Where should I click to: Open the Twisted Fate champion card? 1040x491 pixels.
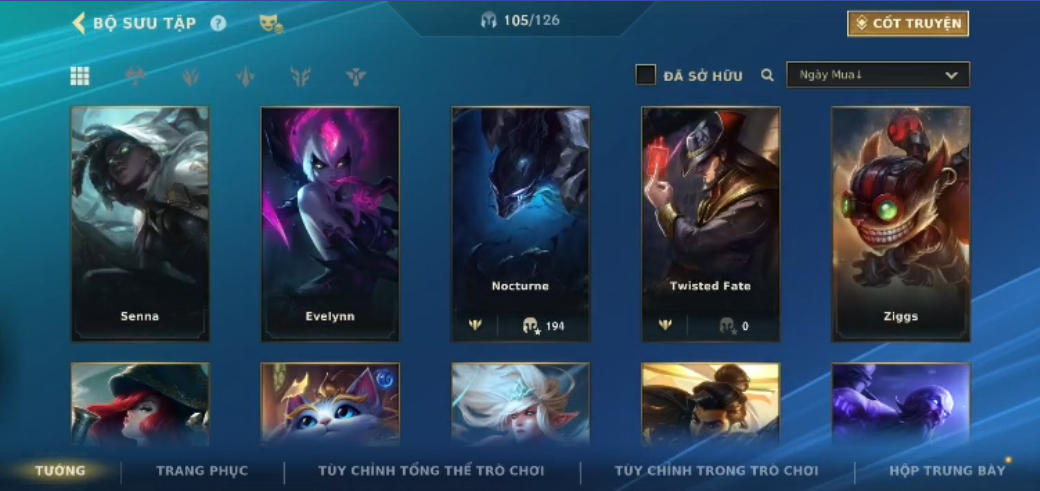click(710, 224)
